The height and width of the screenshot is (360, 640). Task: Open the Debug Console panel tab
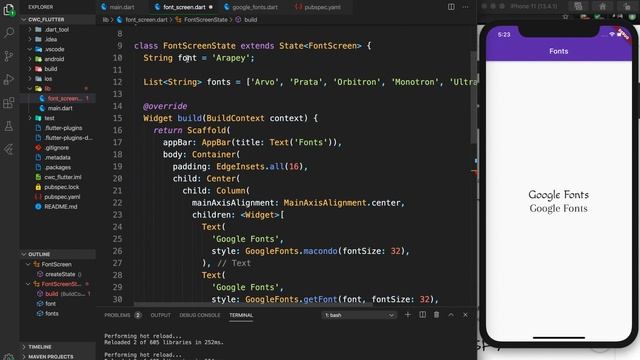[200, 315]
